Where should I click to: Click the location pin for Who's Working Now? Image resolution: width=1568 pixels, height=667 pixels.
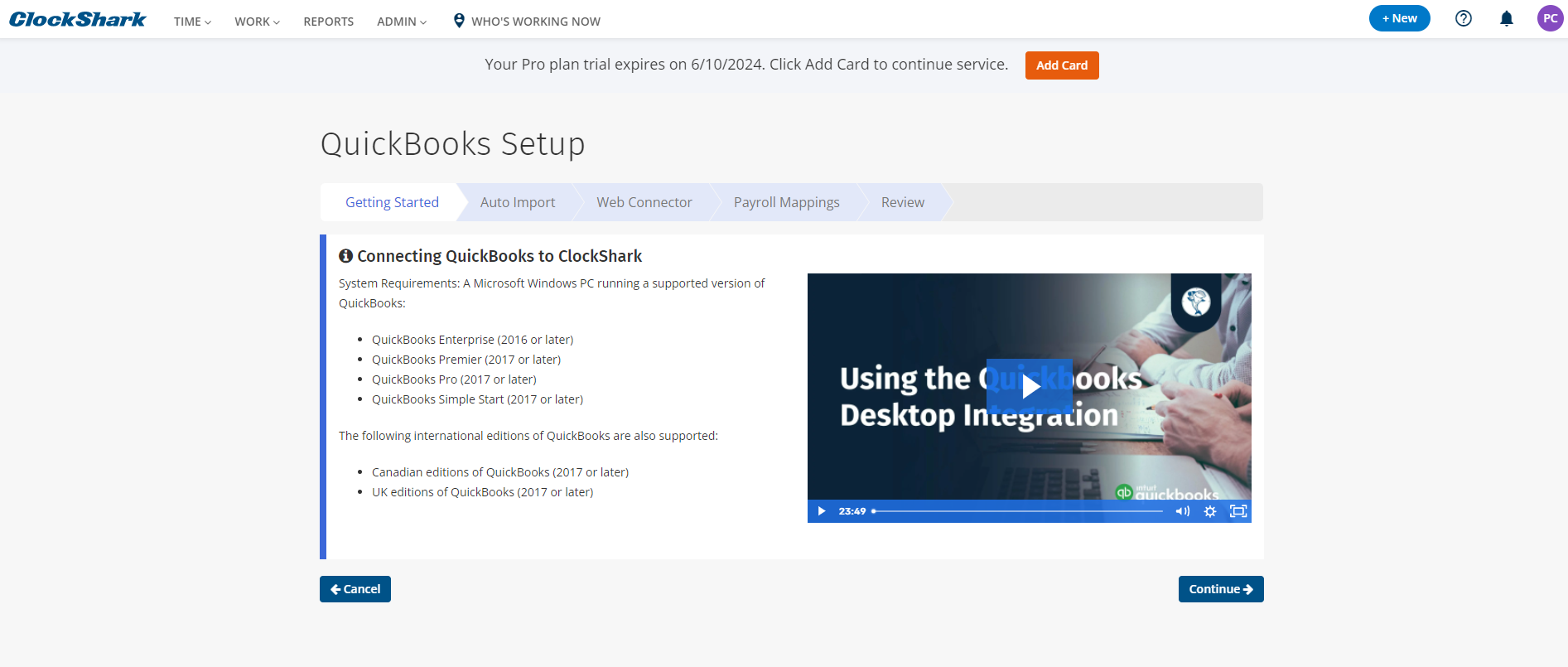(459, 21)
